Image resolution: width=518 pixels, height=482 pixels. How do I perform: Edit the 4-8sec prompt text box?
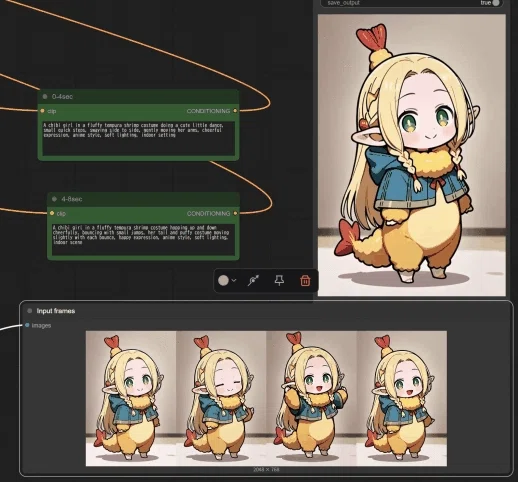click(x=144, y=240)
